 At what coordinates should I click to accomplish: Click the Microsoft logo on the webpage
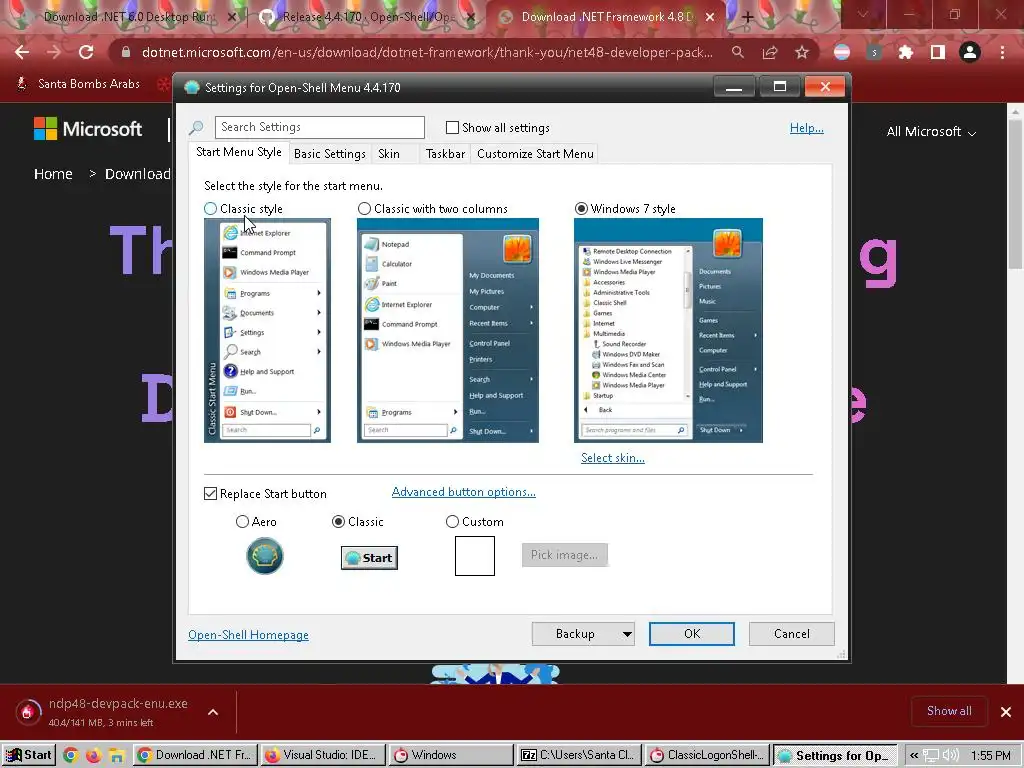(x=88, y=129)
